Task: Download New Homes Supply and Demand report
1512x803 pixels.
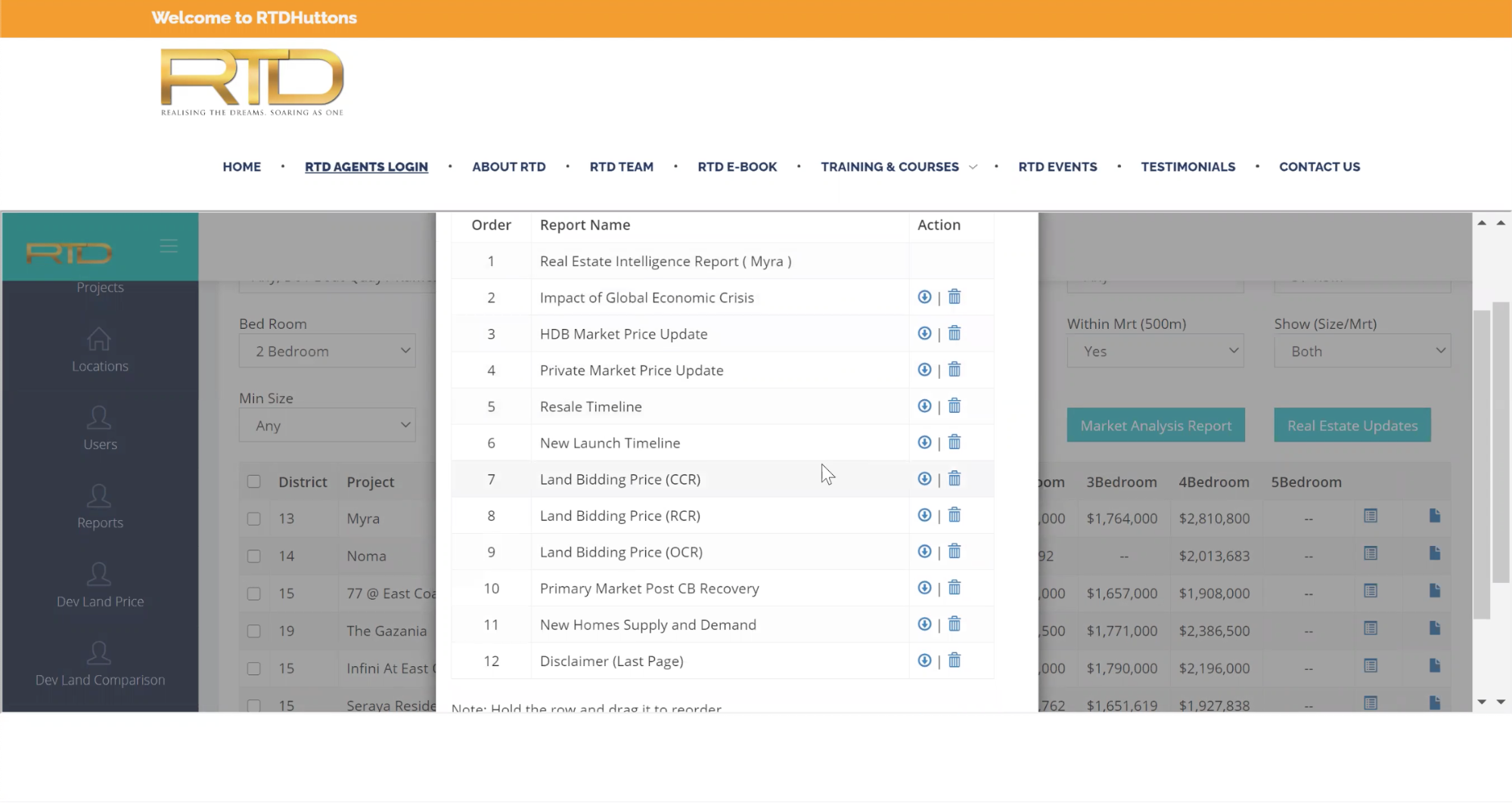Action: coord(924,624)
